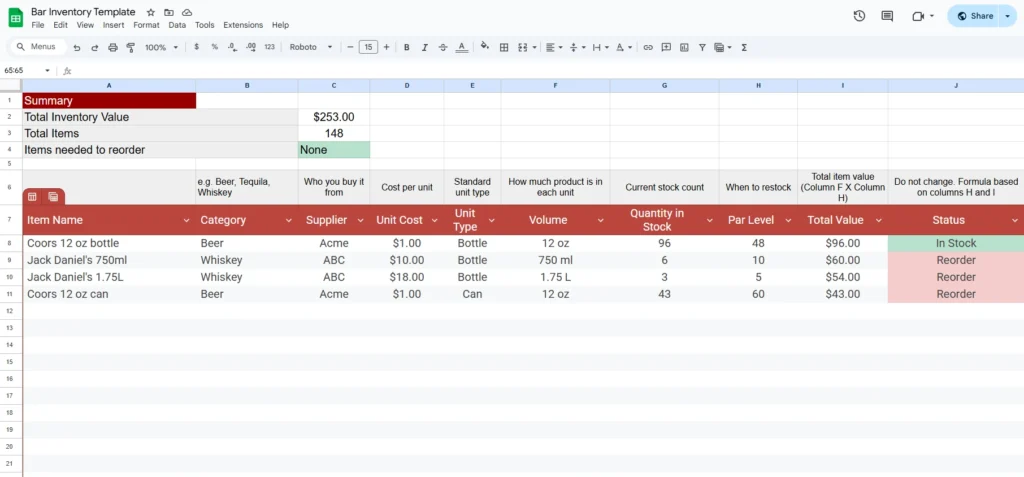Click the Insert chart icon
This screenshot has height=477, width=1024.
pyautogui.click(x=684, y=47)
